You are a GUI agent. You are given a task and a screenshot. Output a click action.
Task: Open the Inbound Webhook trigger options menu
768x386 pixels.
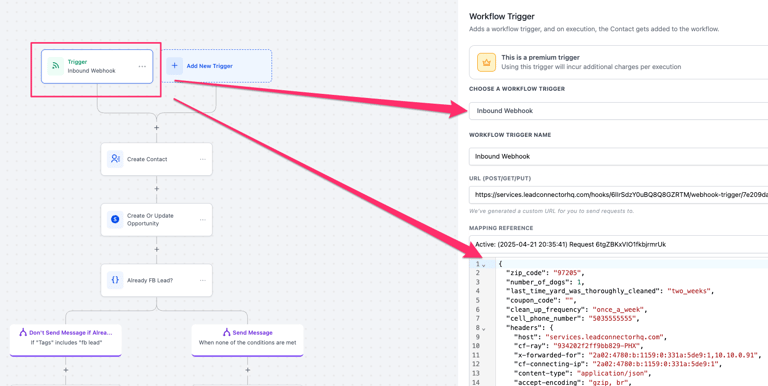(142, 67)
